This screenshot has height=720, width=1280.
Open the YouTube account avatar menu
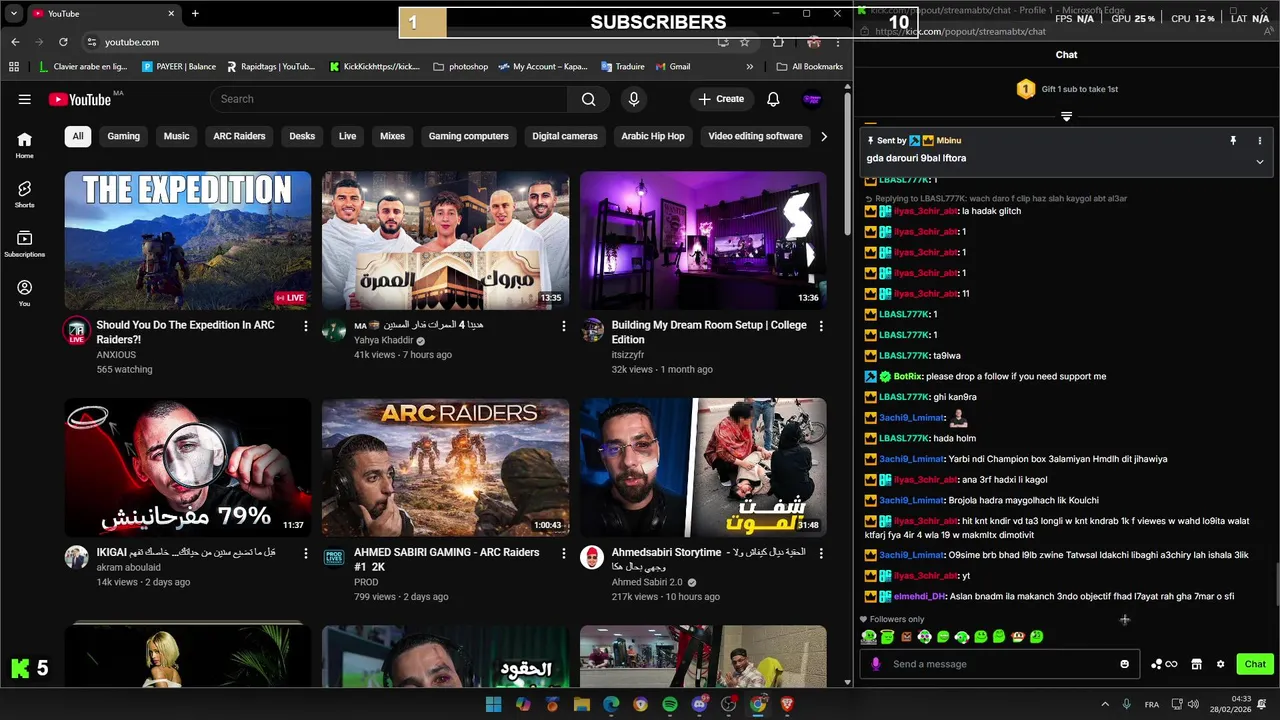click(812, 99)
